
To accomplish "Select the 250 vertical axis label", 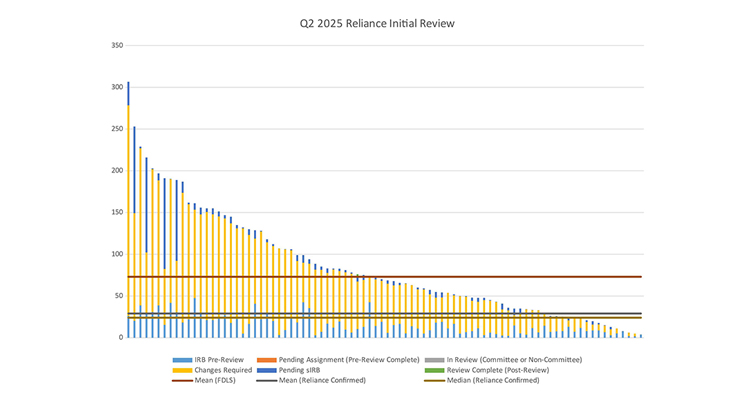I will point(116,129).
